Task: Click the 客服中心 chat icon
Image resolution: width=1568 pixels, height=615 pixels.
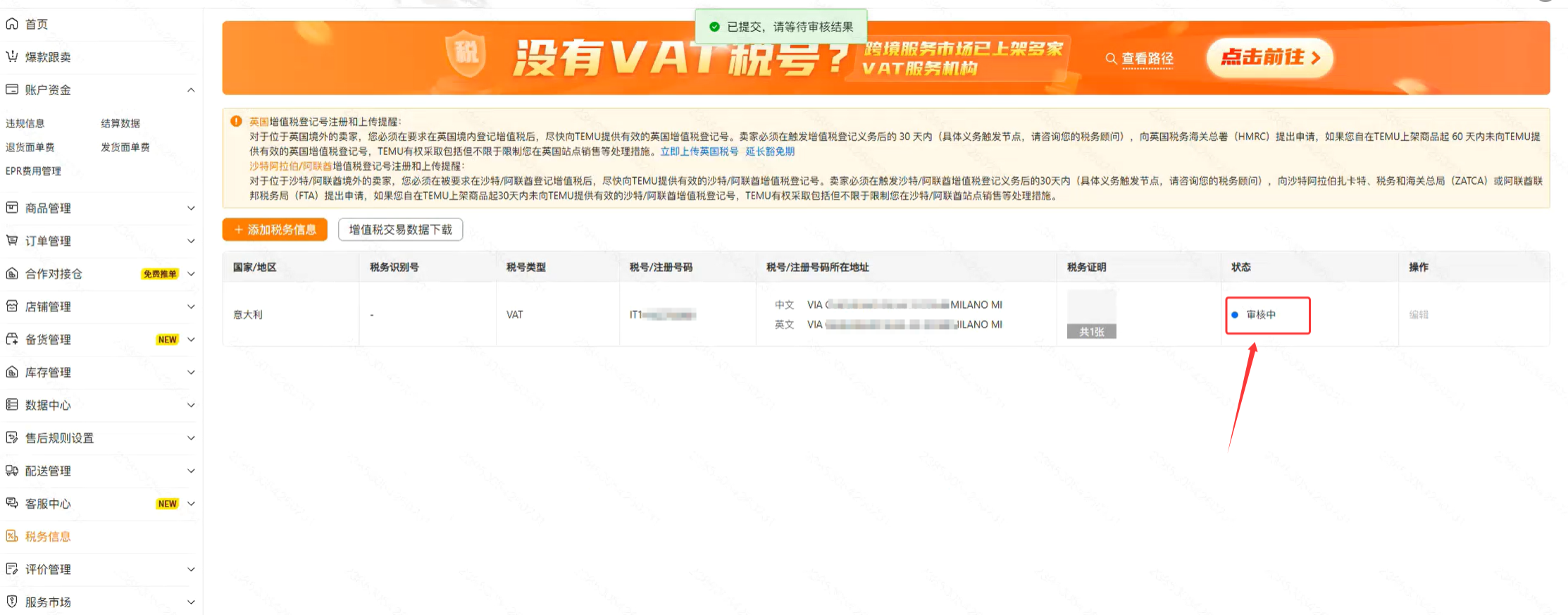Action: pyautogui.click(x=12, y=503)
